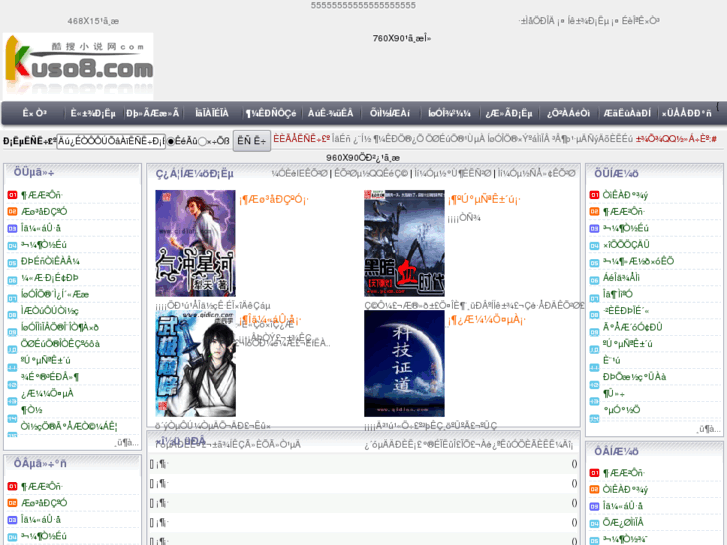Click red hot-search link at search row end
Screen dimensions: 727x545
point(676,139)
